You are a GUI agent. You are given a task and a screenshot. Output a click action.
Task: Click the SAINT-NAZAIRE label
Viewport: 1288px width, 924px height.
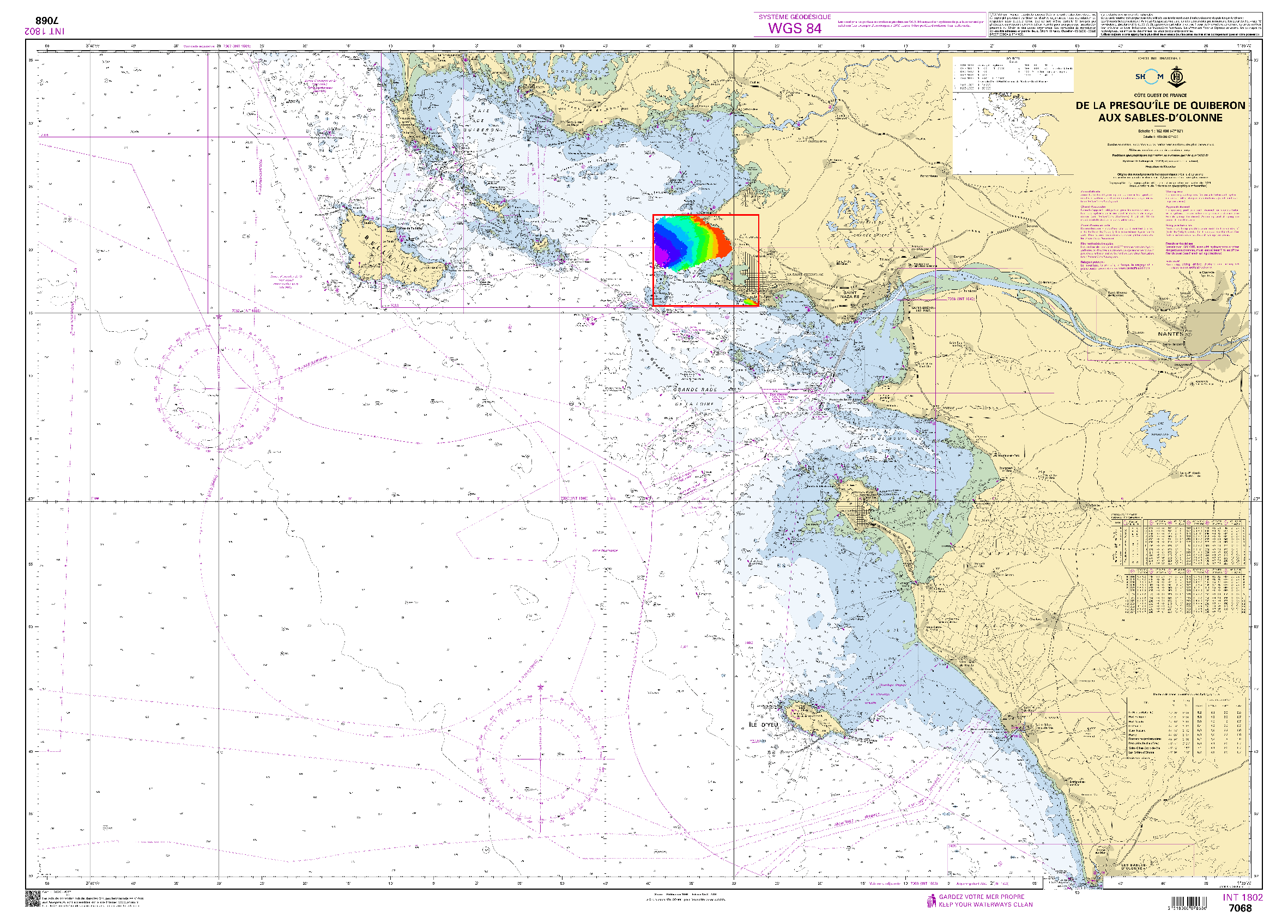[850, 295]
